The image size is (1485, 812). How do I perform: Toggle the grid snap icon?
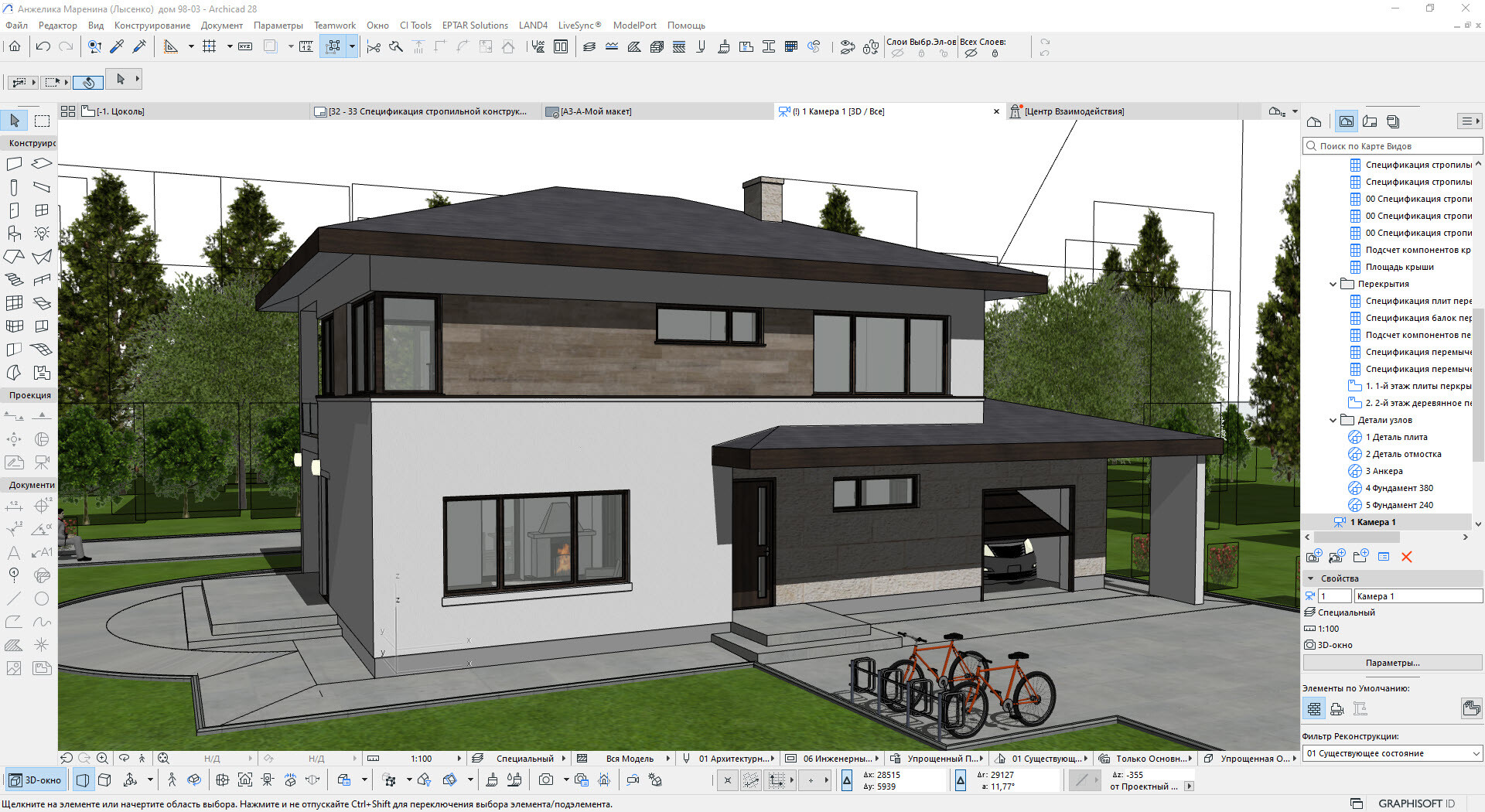pyautogui.click(x=209, y=46)
